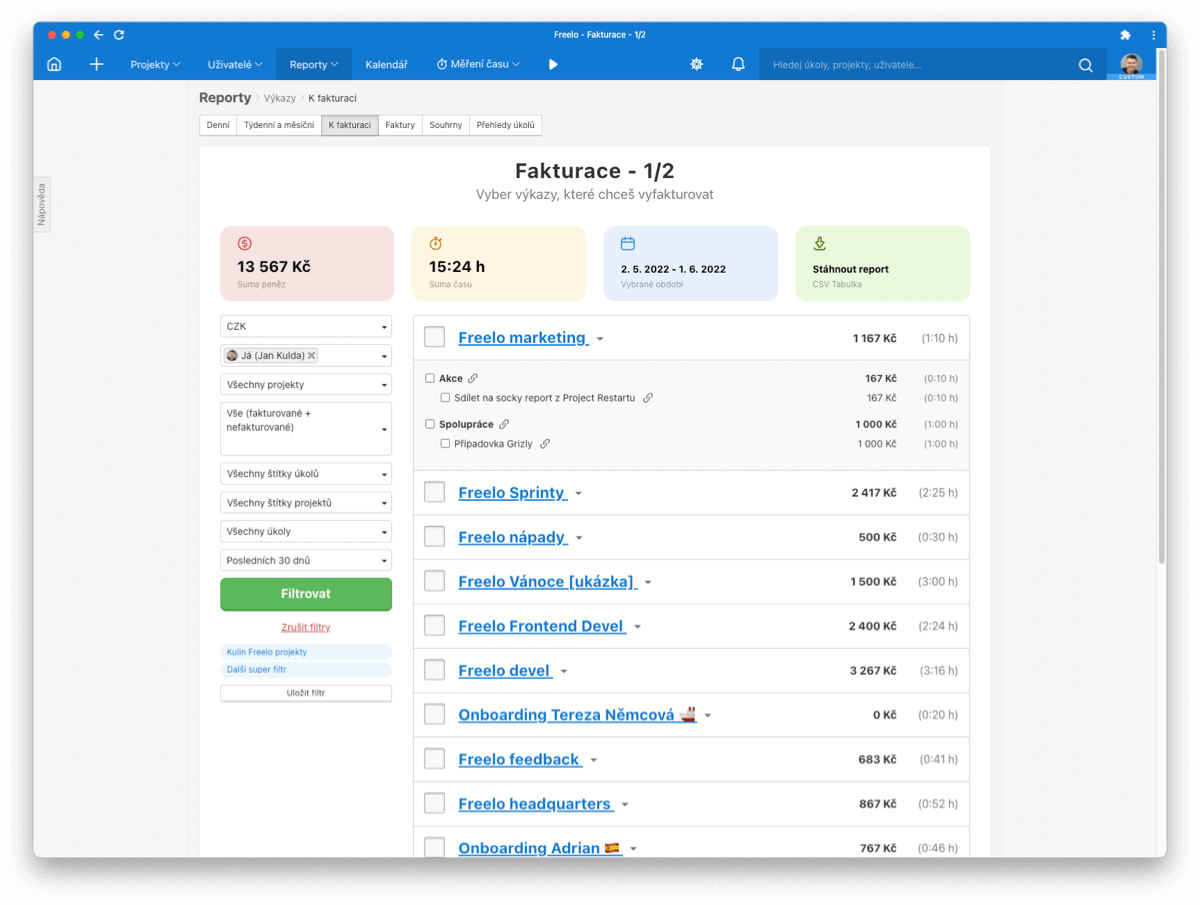The height and width of the screenshot is (905, 1200).
Task: Expand the Freelo nápady row arrow
Action: pyautogui.click(x=579, y=539)
